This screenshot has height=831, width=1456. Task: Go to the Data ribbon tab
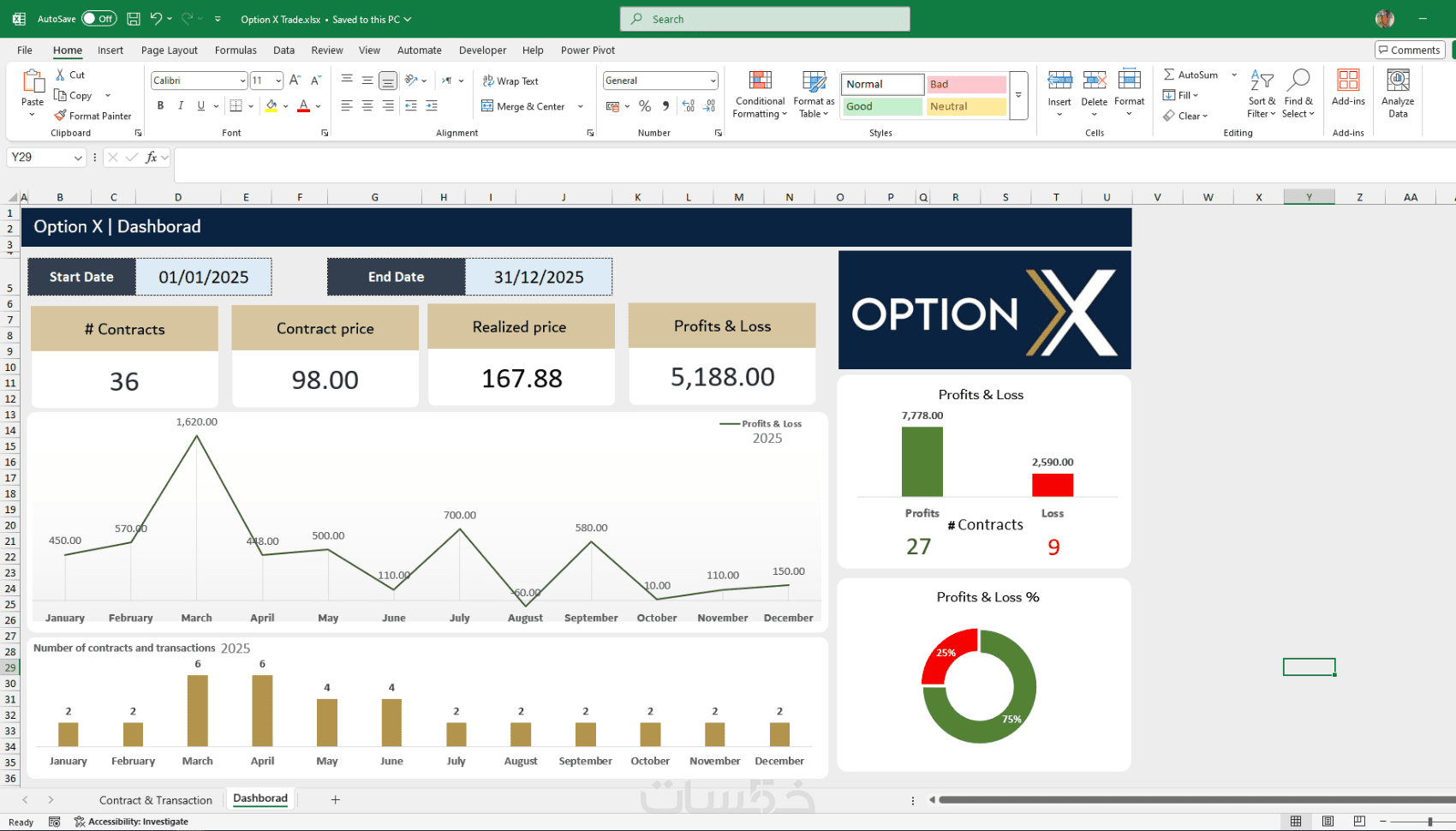click(x=284, y=51)
